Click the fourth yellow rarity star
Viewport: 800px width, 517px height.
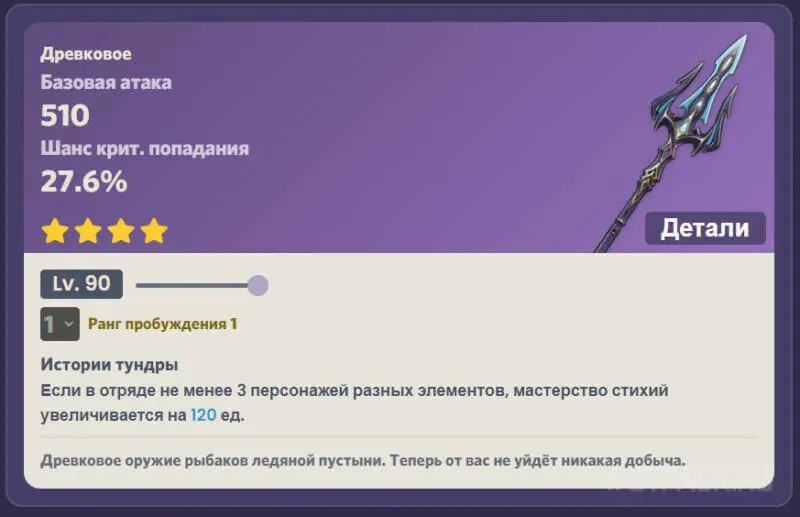point(154,231)
